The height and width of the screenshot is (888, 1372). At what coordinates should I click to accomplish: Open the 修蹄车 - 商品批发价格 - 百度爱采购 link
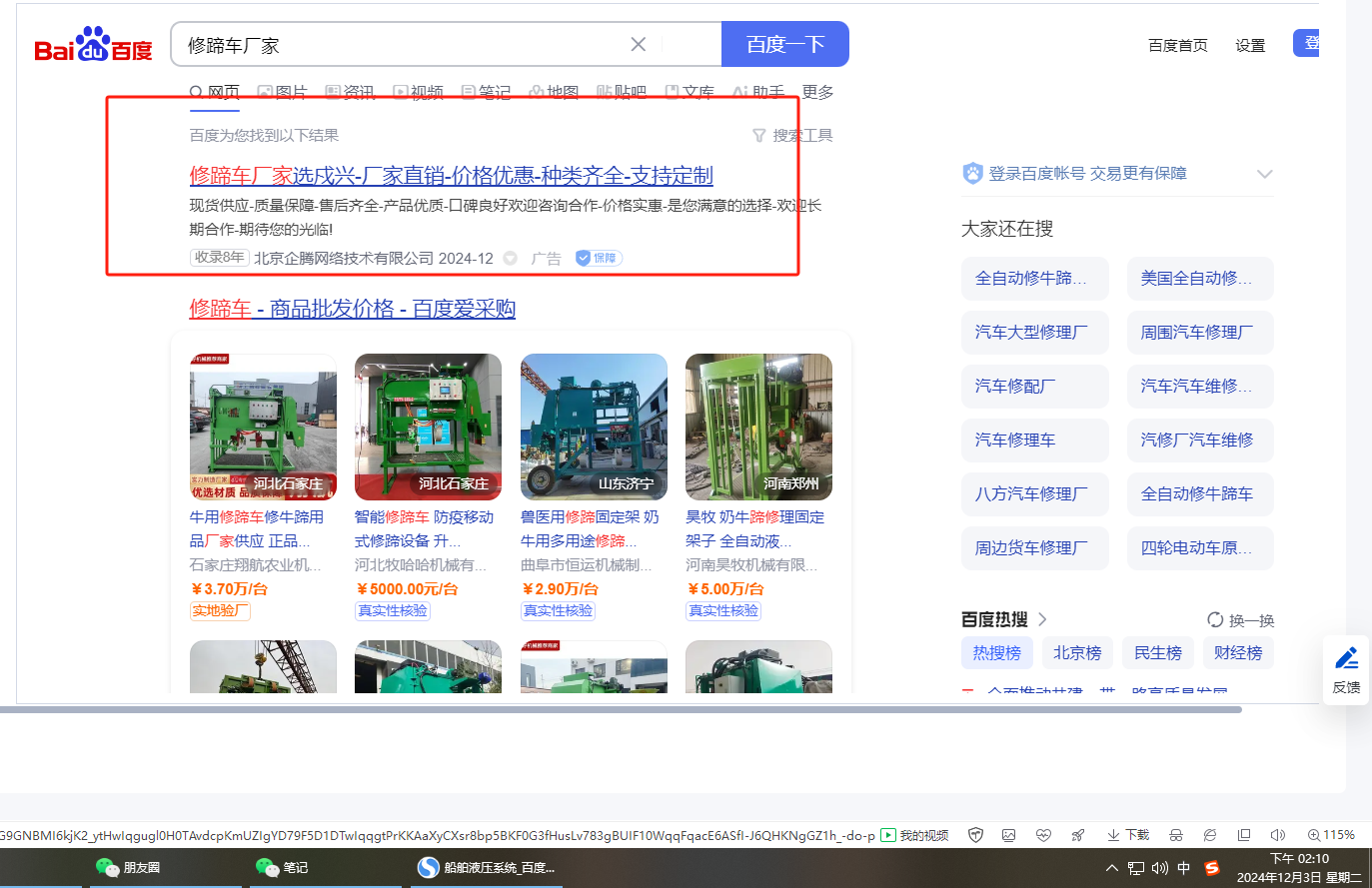(x=353, y=309)
